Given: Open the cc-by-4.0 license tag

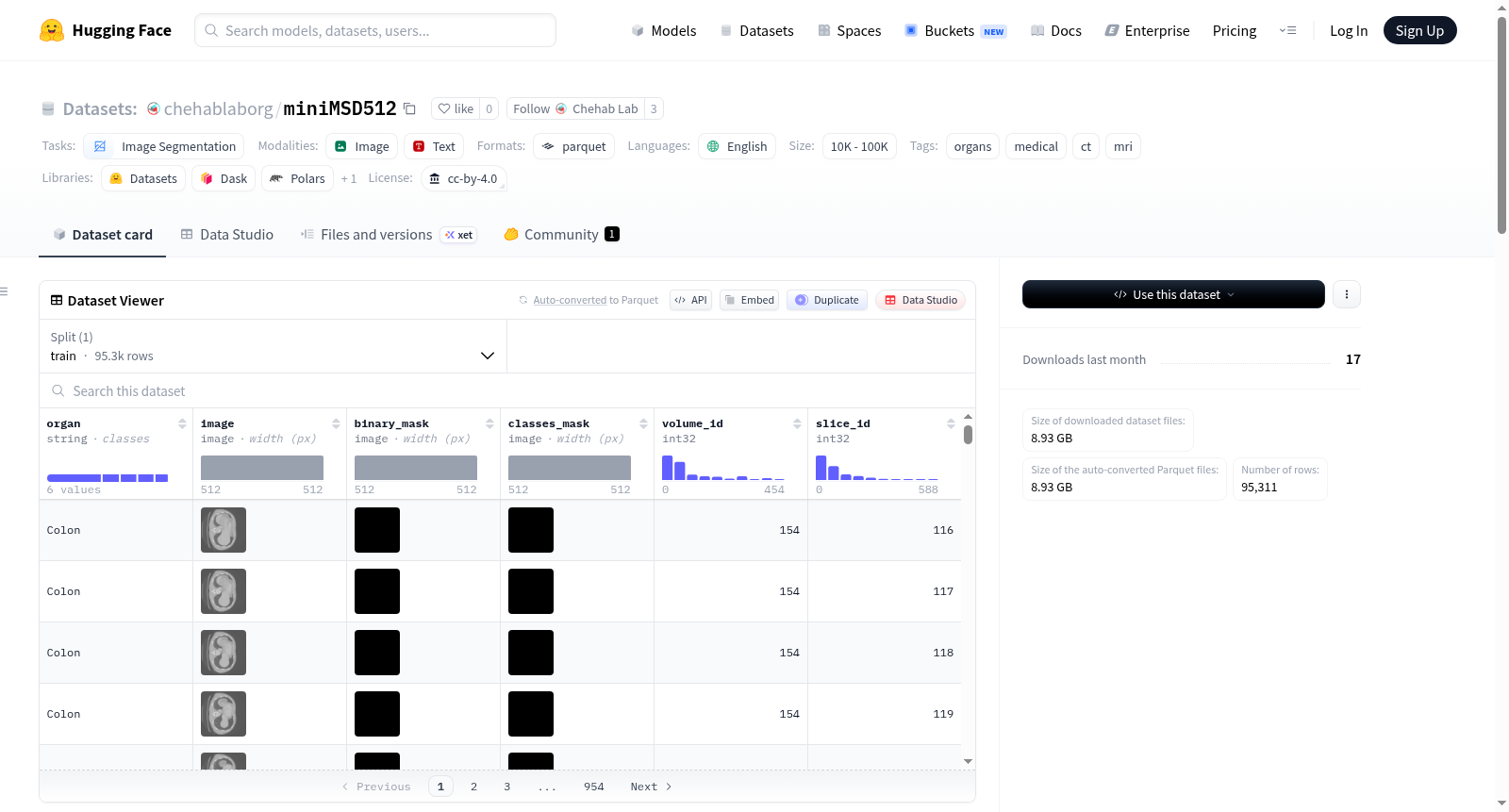Looking at the screenshot, I should tap(463, 178).
